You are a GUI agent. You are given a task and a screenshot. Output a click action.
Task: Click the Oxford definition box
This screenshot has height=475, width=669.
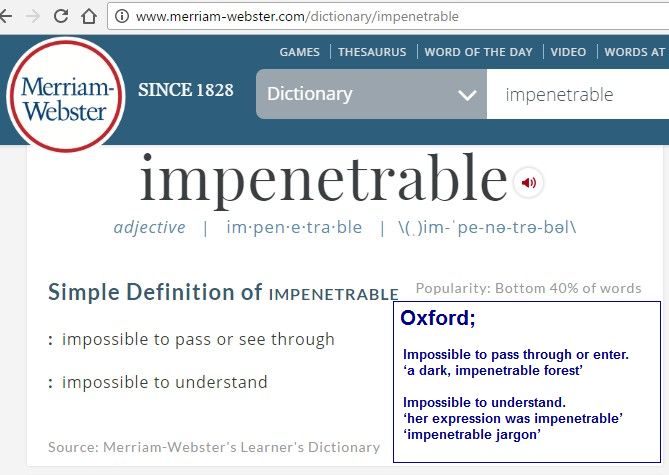click(527, 382)
